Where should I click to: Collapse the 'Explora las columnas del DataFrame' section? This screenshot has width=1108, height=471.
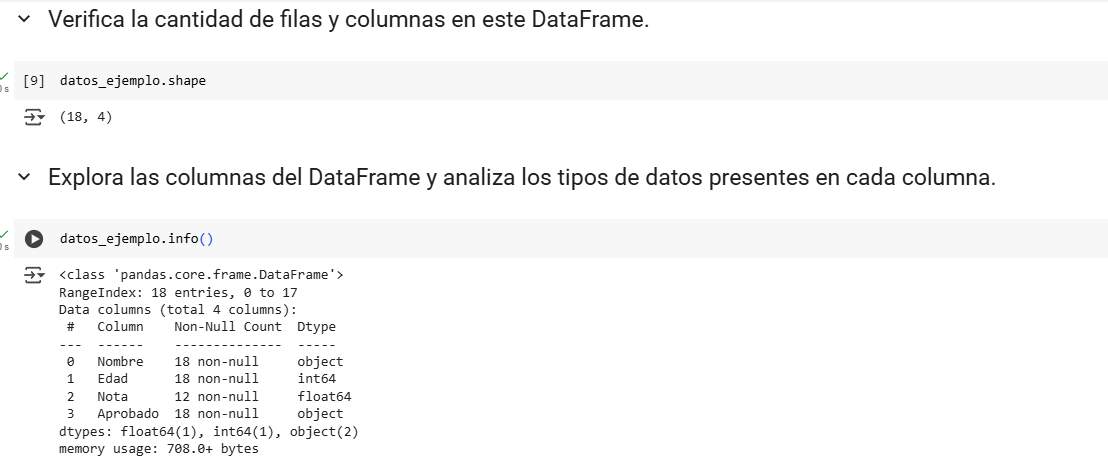(24, 177)
